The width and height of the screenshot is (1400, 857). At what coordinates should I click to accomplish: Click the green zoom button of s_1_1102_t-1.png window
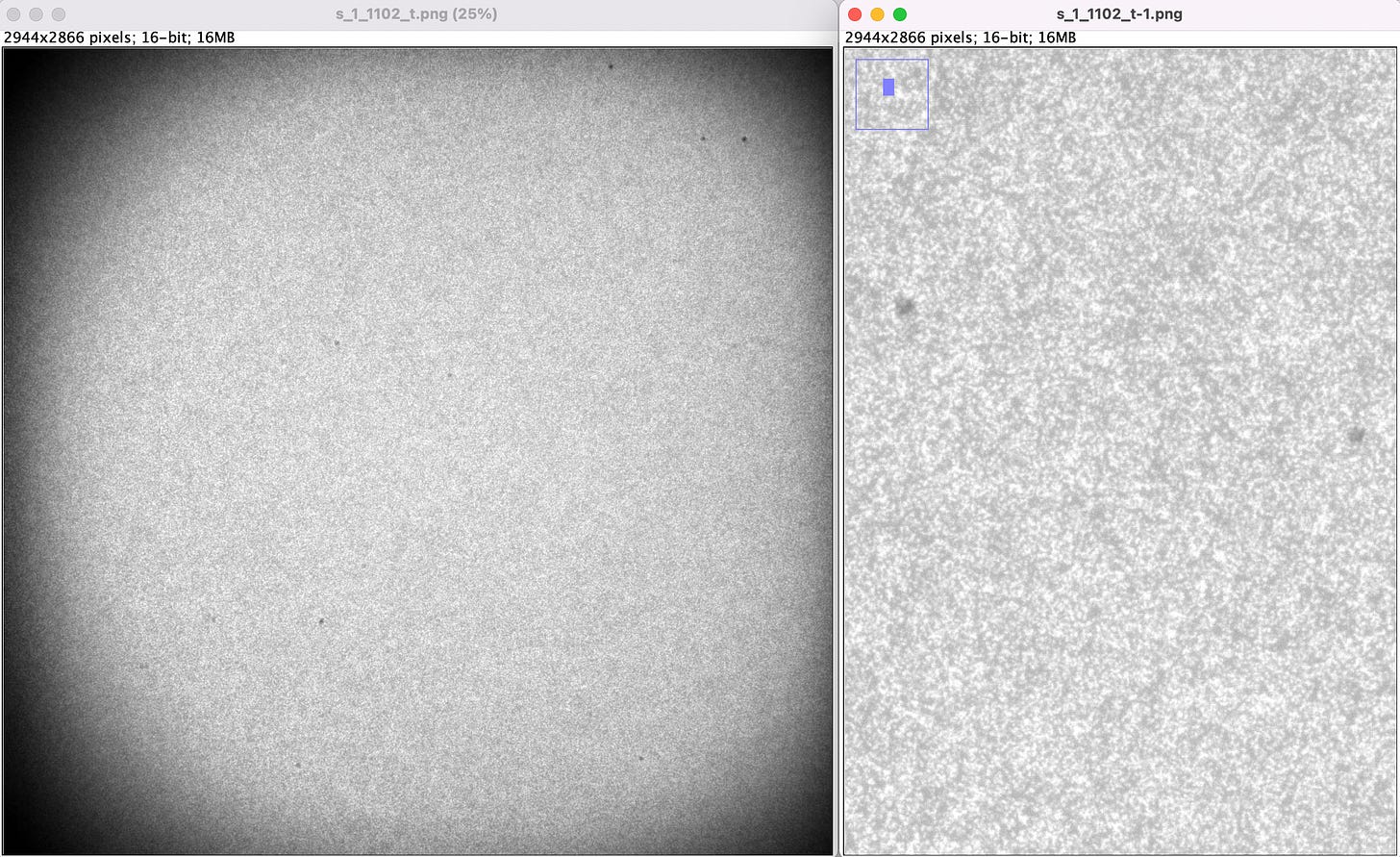900,14
